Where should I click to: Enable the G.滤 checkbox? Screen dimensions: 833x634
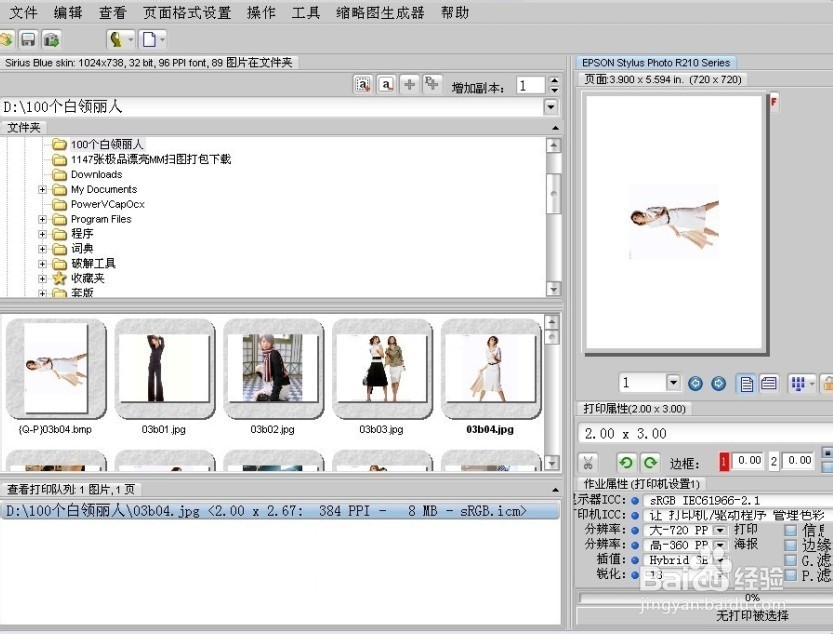pyautogui.click(x=790, y=560)
